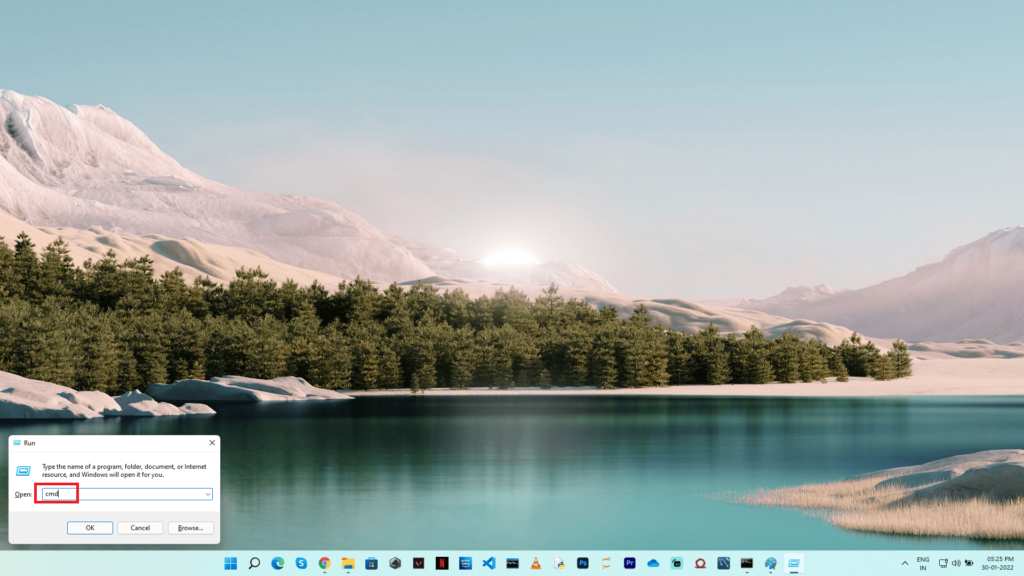Screen dimensions: 1024x576
Task: Open the Browse... file picker
Action: click(190, 527)
